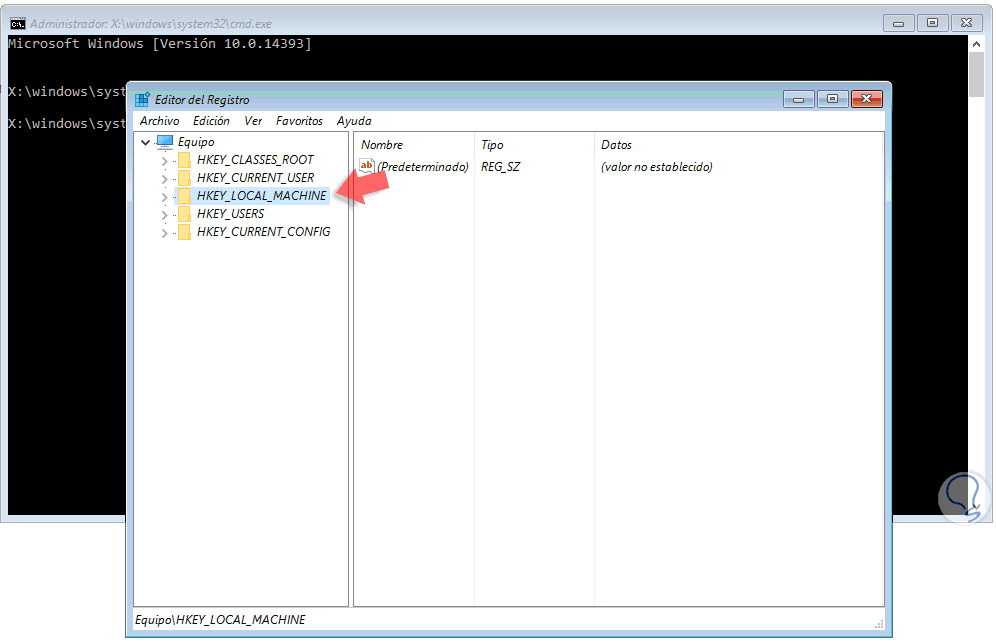Open the Edición menu
This screenshot has height=640, width=996.
pyautogui.click(x=211, y=121)
